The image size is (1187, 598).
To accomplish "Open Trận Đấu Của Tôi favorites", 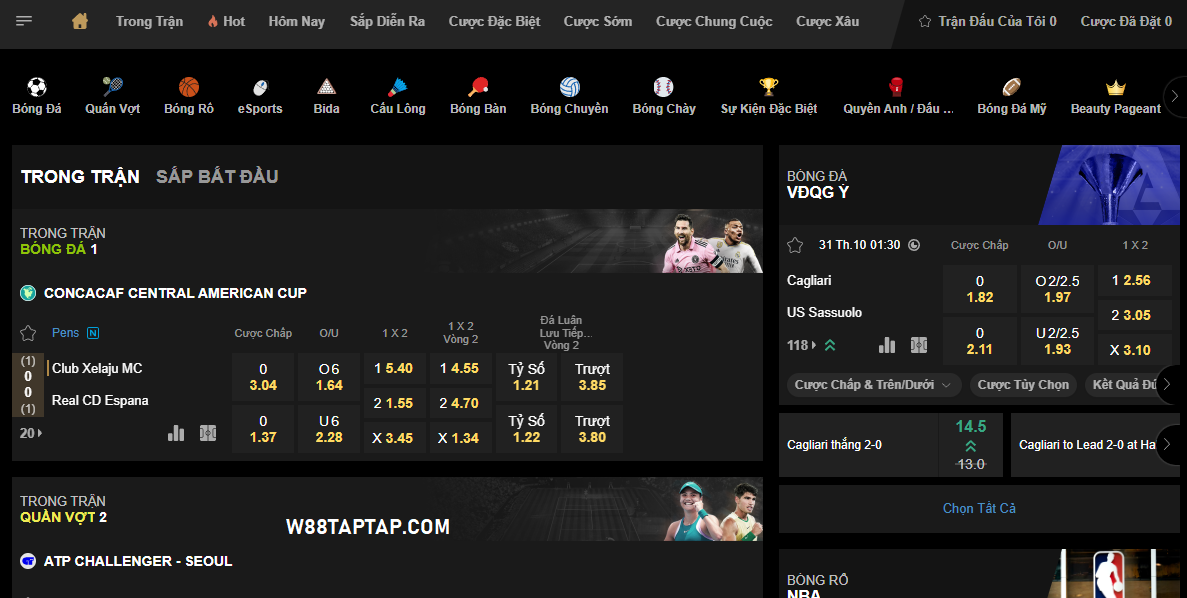I will point(987,21).
